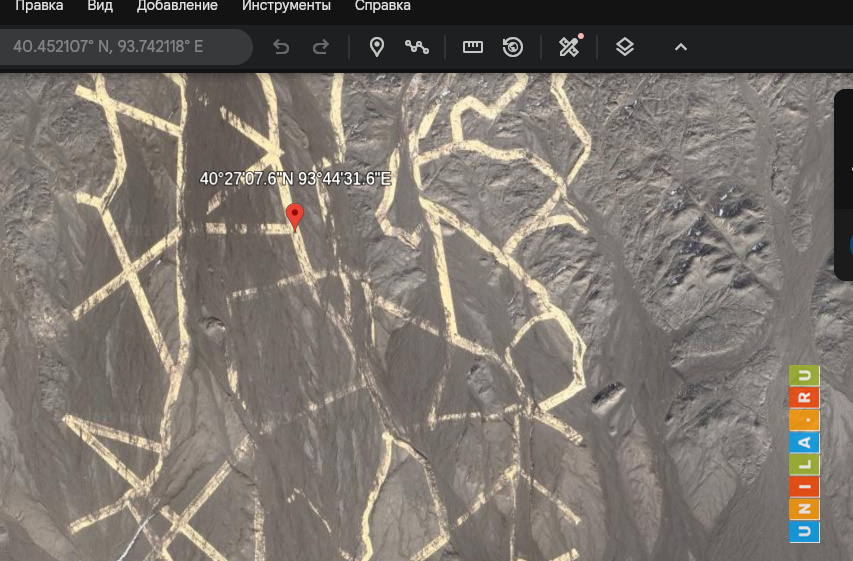Open the Добавление menu

(x=177, y=6)
